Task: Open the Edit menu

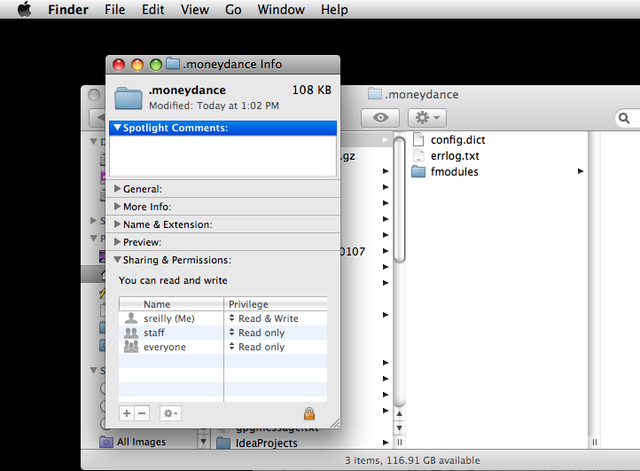Action: [x=153, y=9]
